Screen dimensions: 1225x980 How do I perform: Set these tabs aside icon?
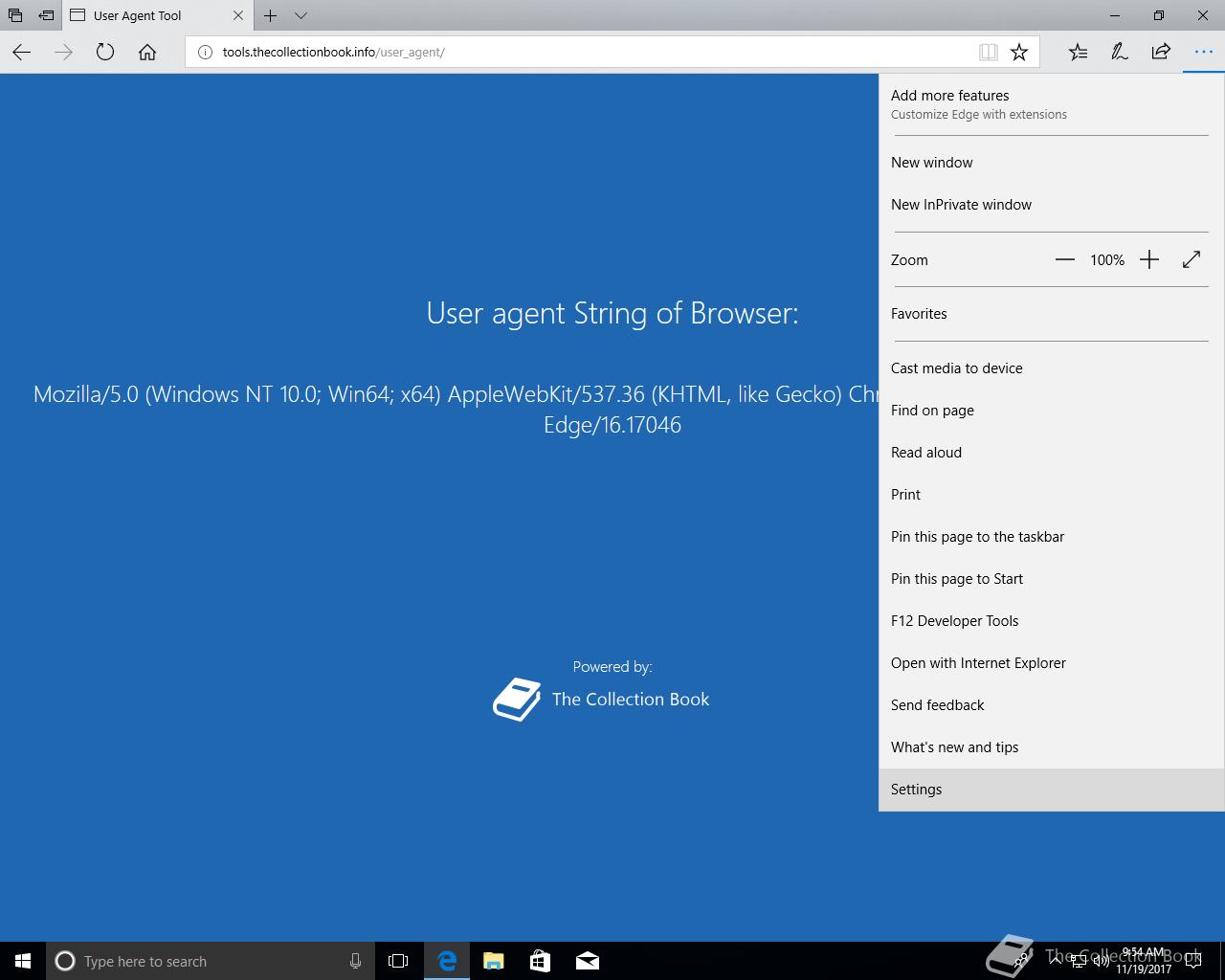point(46,15)
